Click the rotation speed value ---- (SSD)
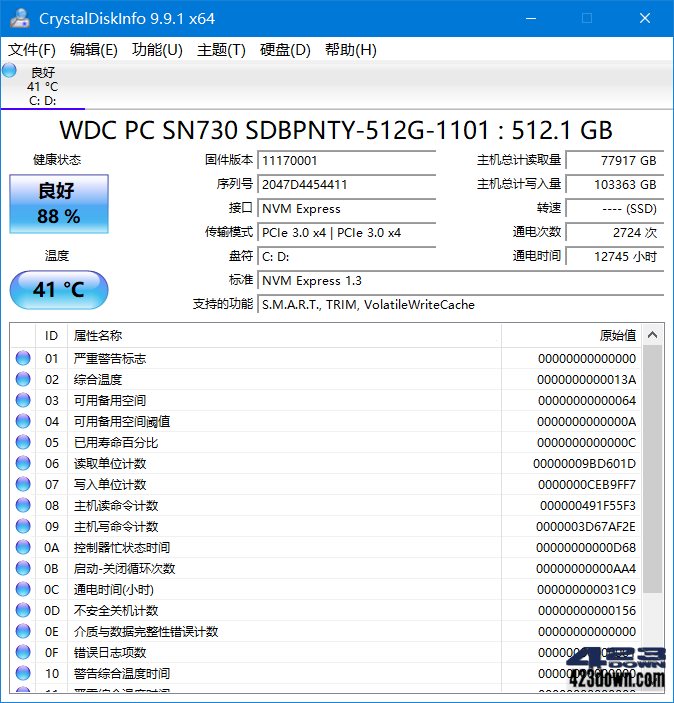 pos(615,209)
